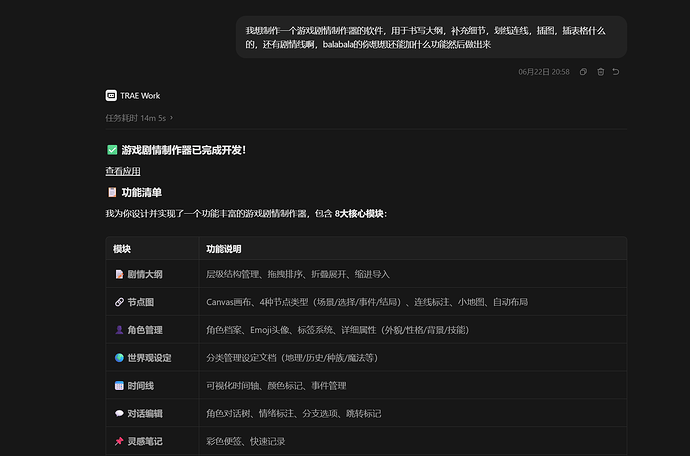
Task: Select the 世界观设定 table cell
Action: 152,357
